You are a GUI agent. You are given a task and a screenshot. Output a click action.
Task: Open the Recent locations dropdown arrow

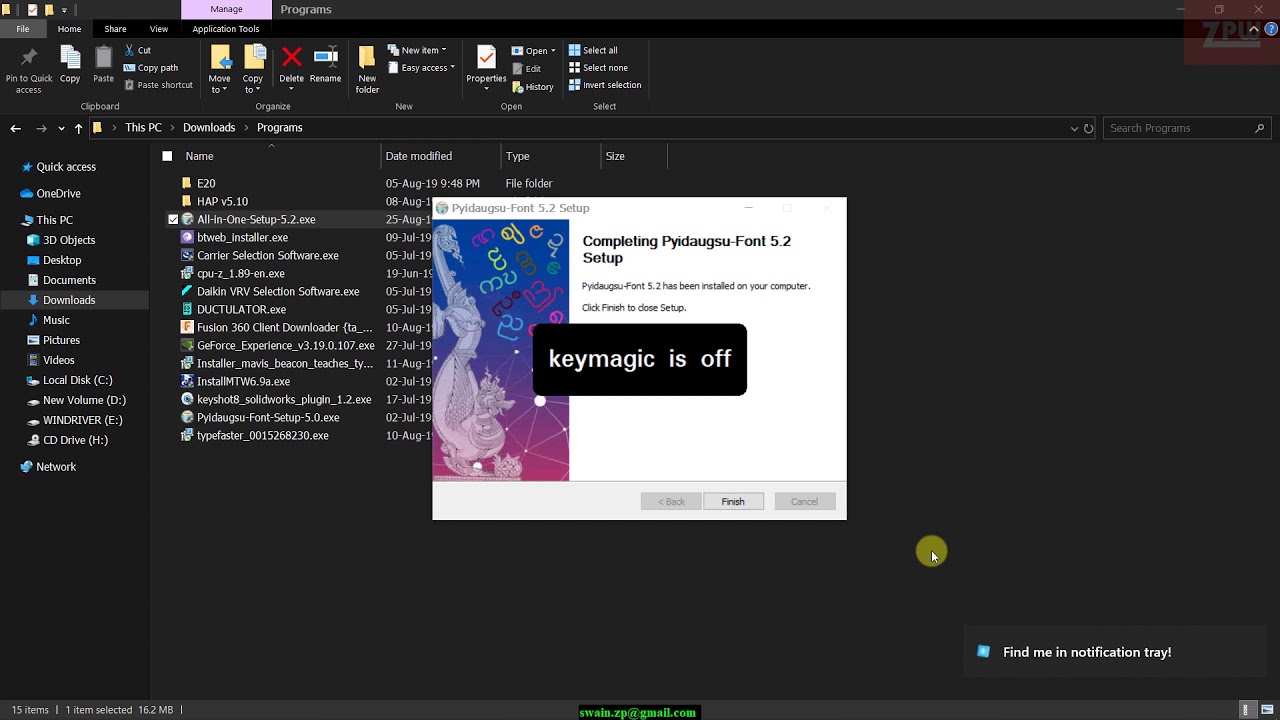point(61,128)
